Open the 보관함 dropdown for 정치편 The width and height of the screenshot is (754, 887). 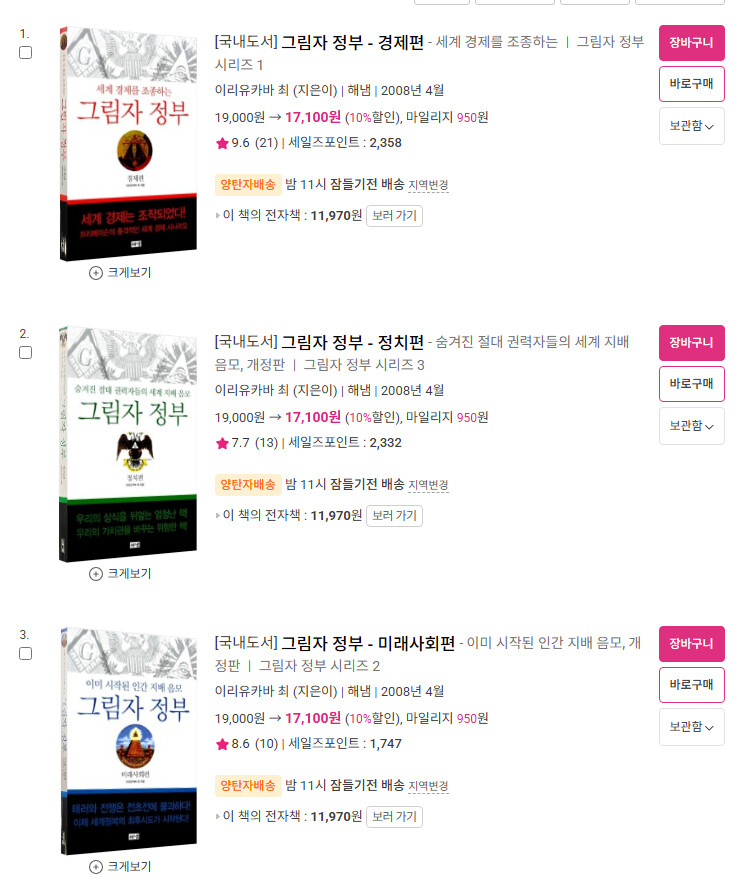(x=691, y=426)
